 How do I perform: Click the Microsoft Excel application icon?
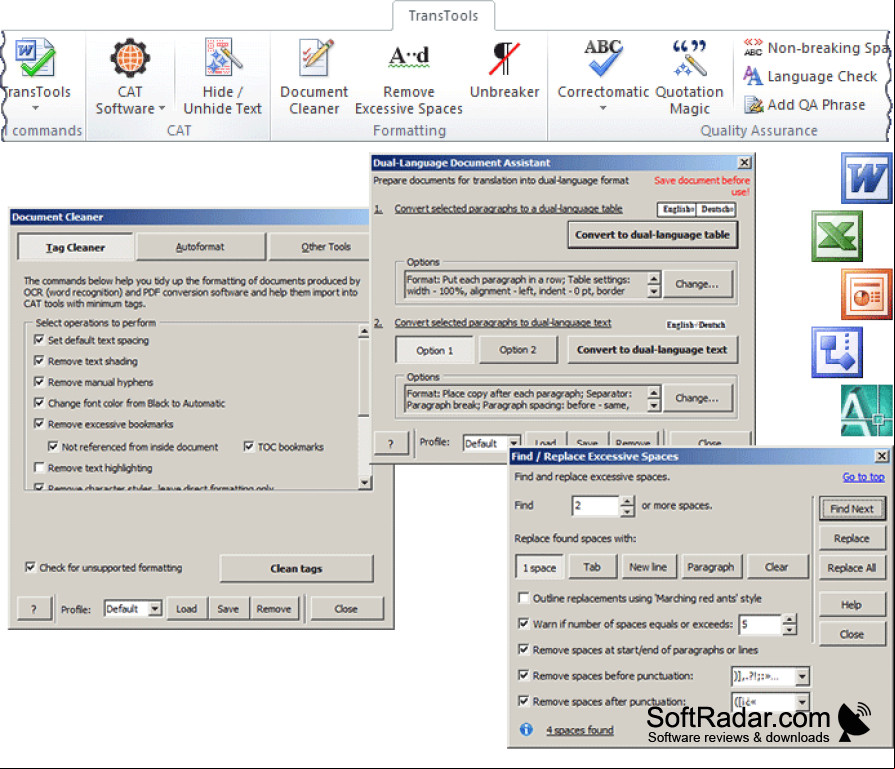837,236
